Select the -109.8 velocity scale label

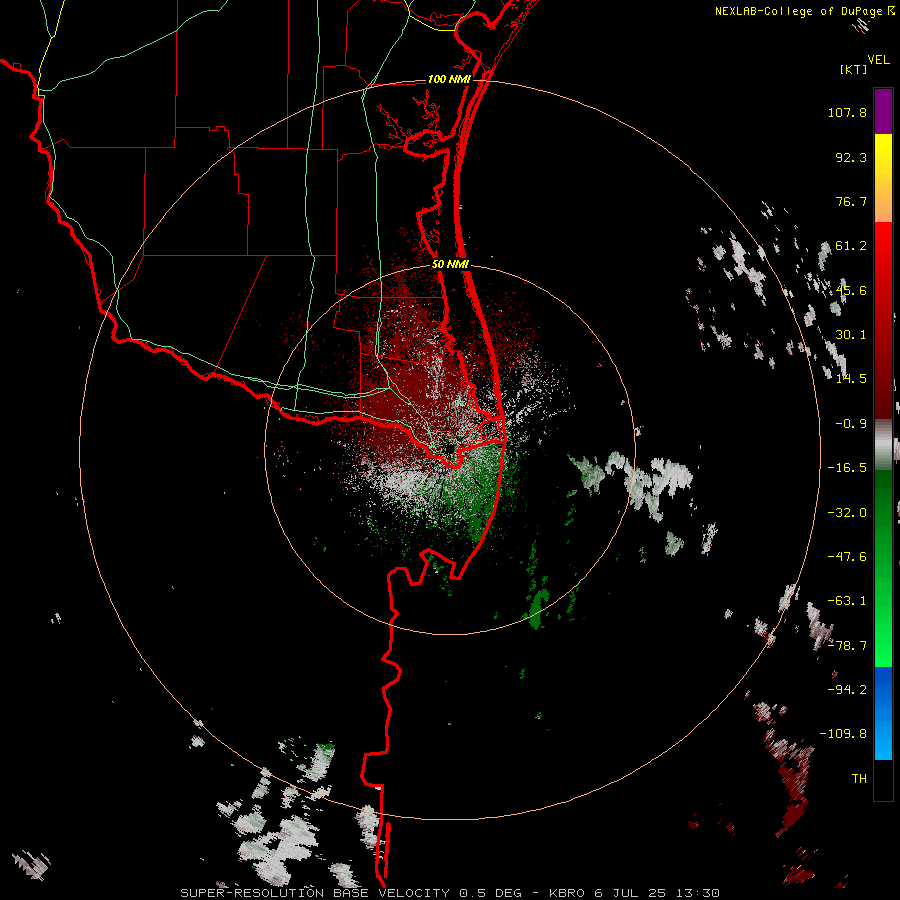click(843, 734)
